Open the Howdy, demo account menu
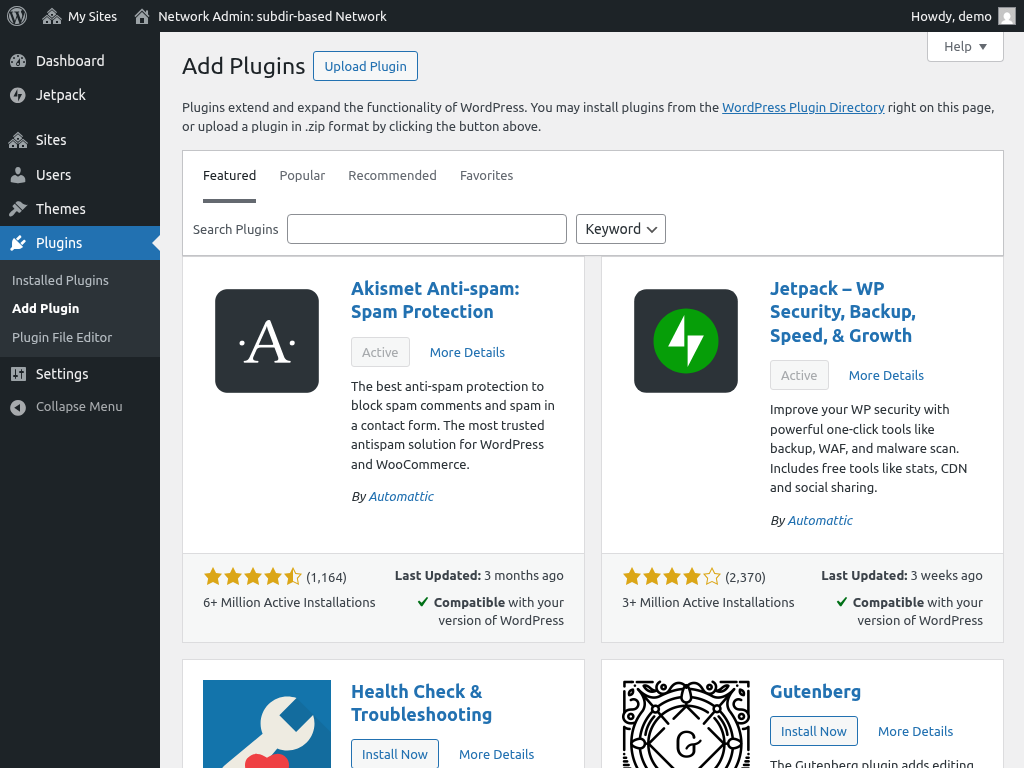The width and height of the screenshot is (1024, 768). [963, 16]
